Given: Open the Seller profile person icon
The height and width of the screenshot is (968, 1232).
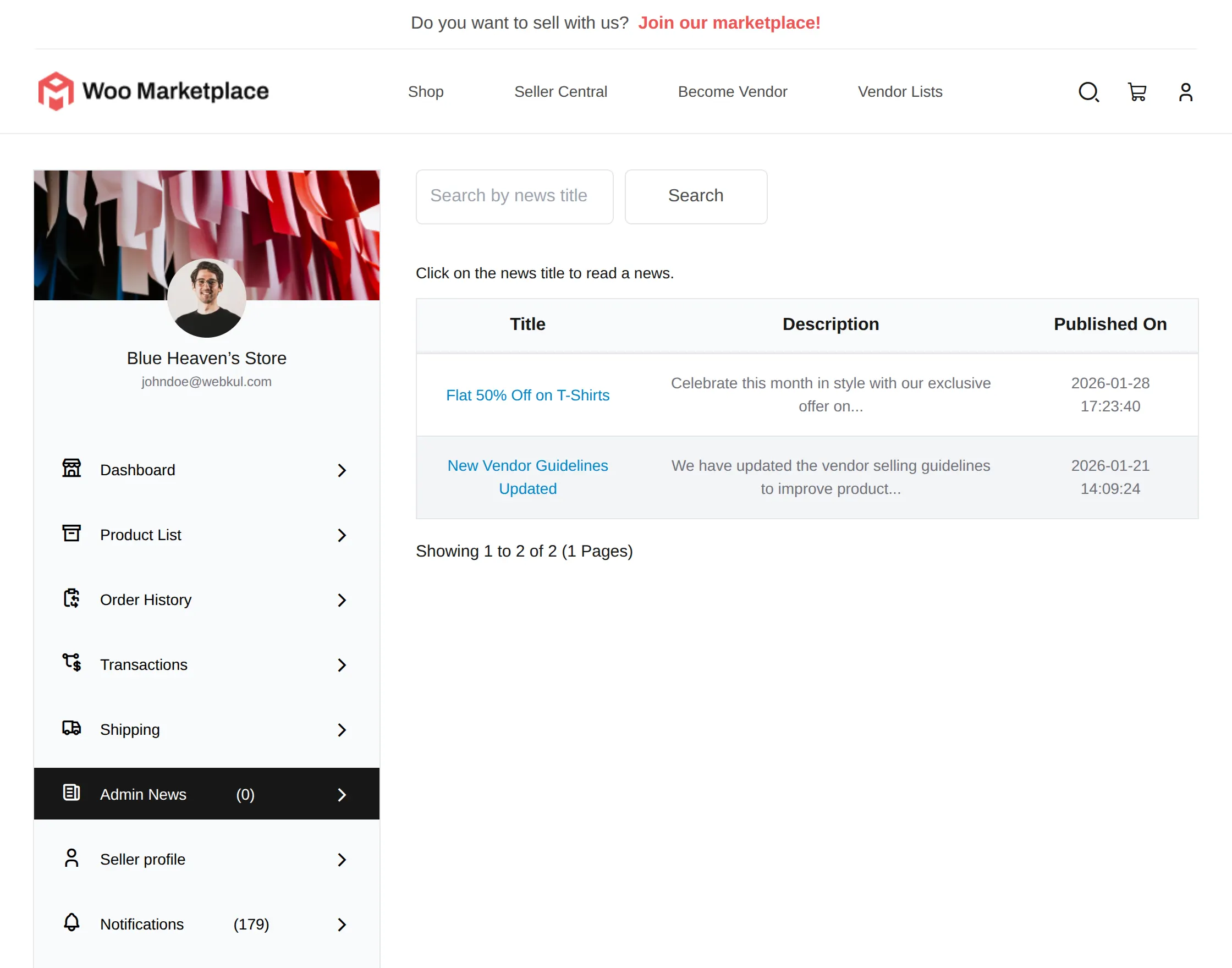Looking at the screenshot, I should (x=71, y=859).
